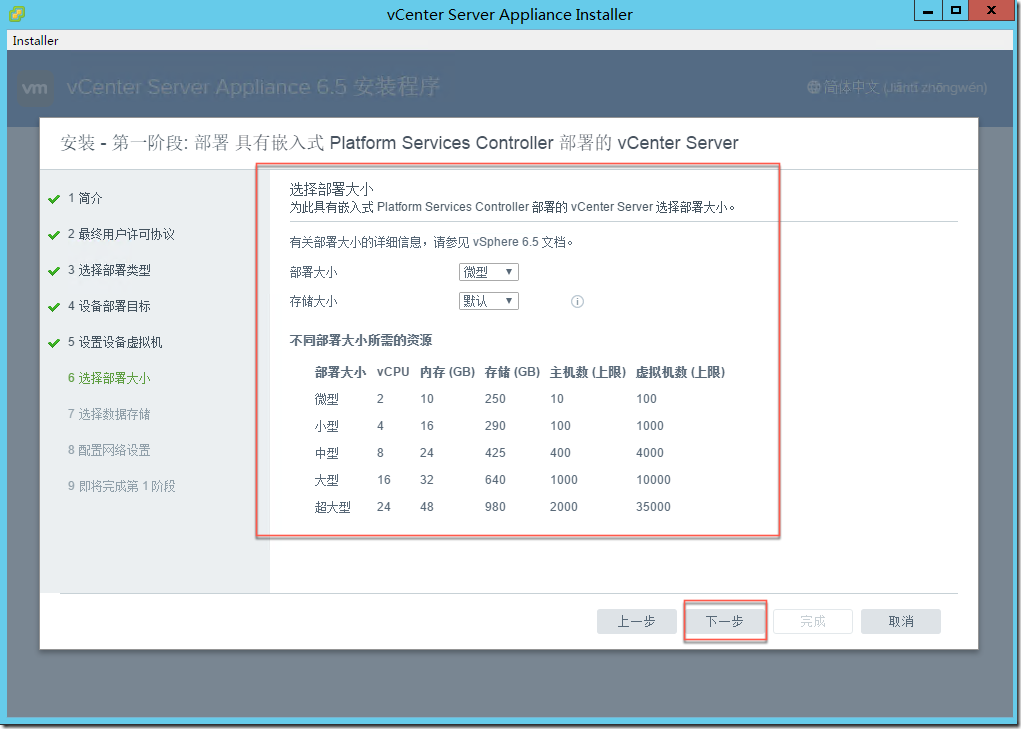Click the globe language icon
The image size is (1021, 729).
tap(813, 87)
